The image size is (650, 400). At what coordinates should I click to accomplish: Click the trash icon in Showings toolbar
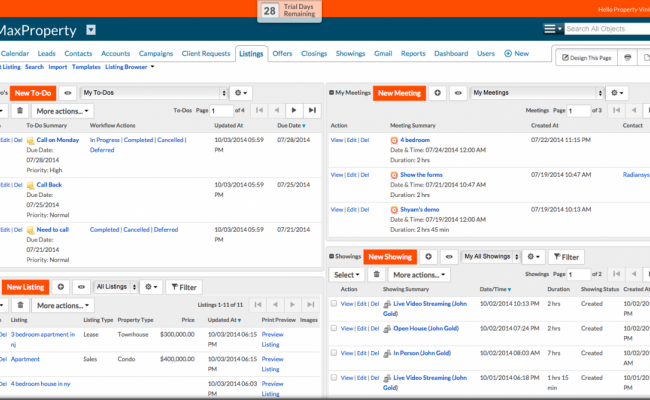[x=376, y=274]
